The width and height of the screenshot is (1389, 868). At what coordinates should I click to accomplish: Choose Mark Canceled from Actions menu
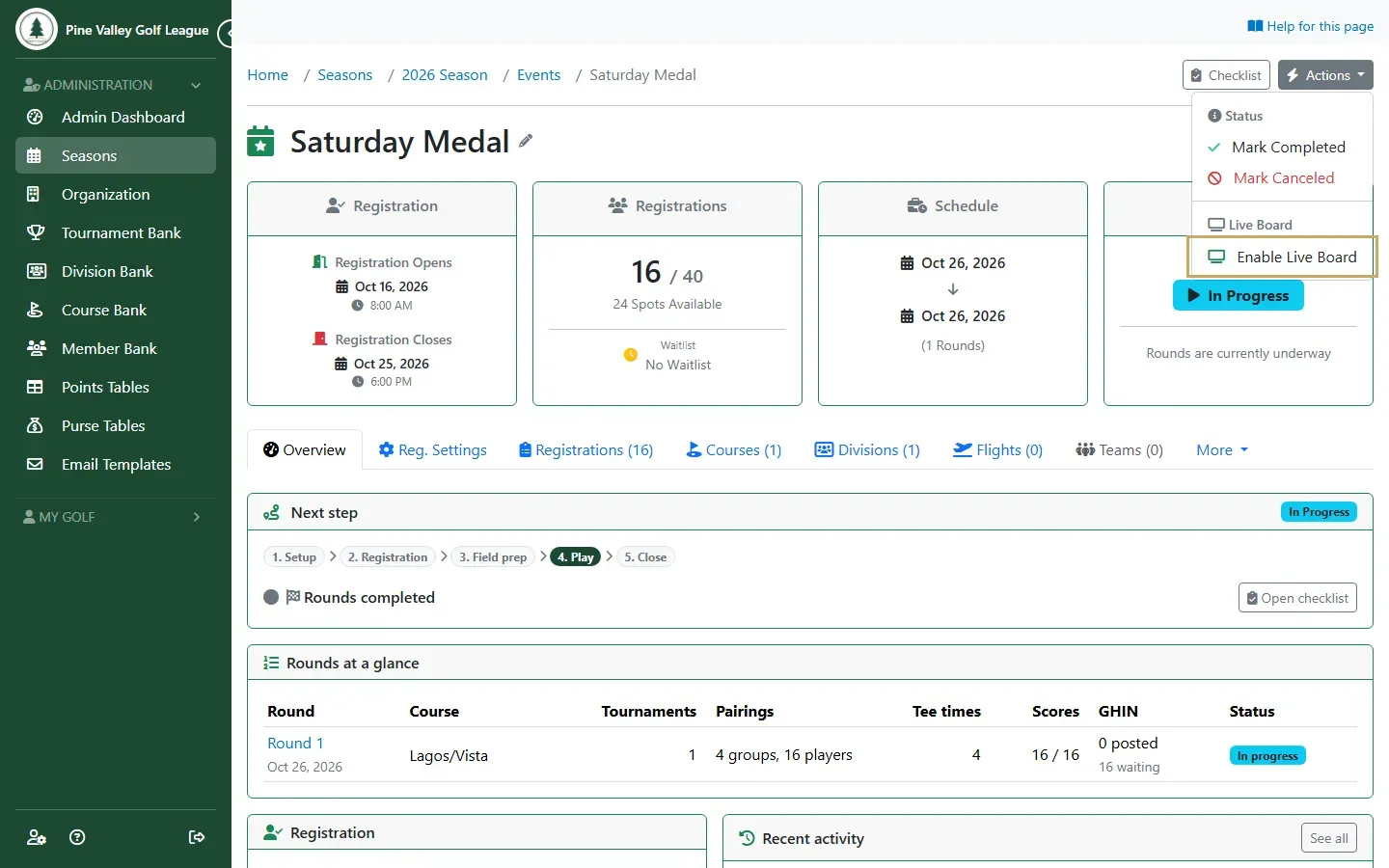1283,177
